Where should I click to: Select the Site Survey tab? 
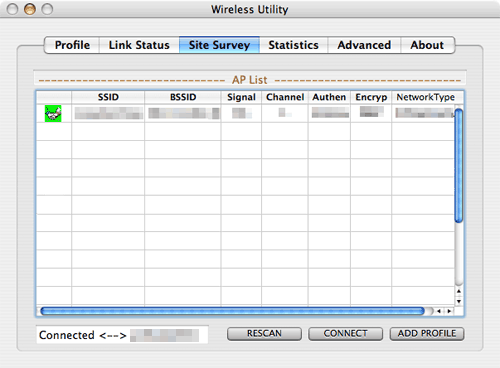pyautogui.click(x=219, y=45)
